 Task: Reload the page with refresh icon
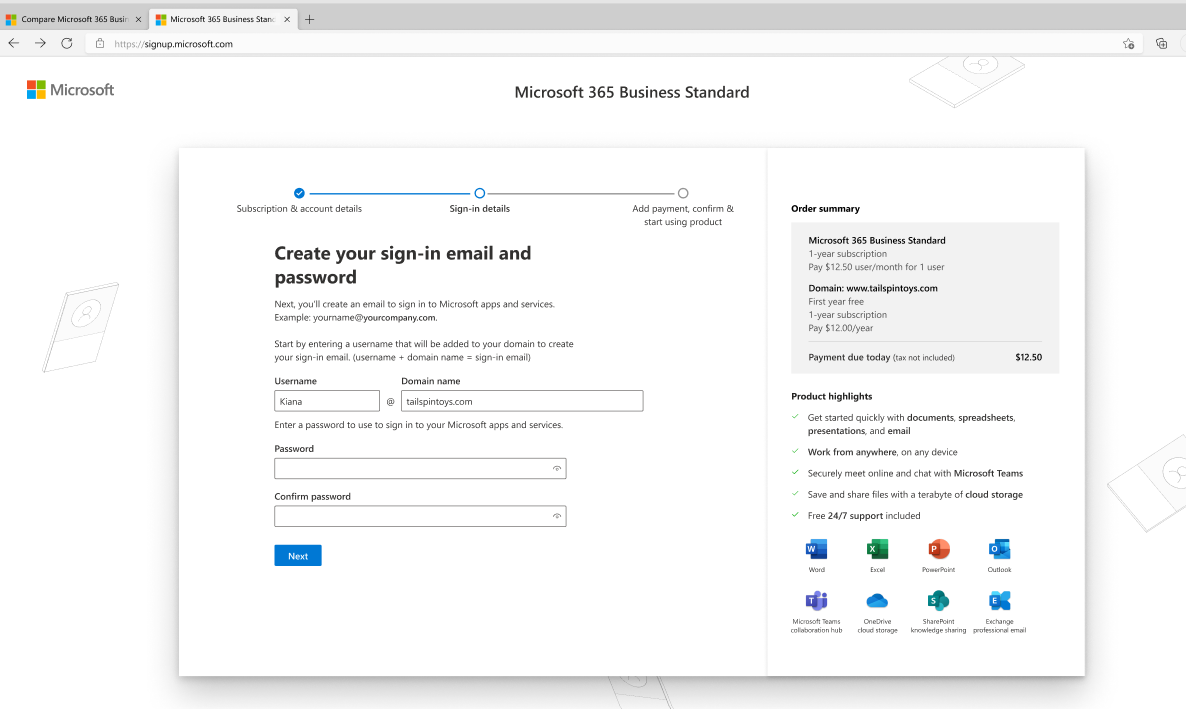[67, 43]
